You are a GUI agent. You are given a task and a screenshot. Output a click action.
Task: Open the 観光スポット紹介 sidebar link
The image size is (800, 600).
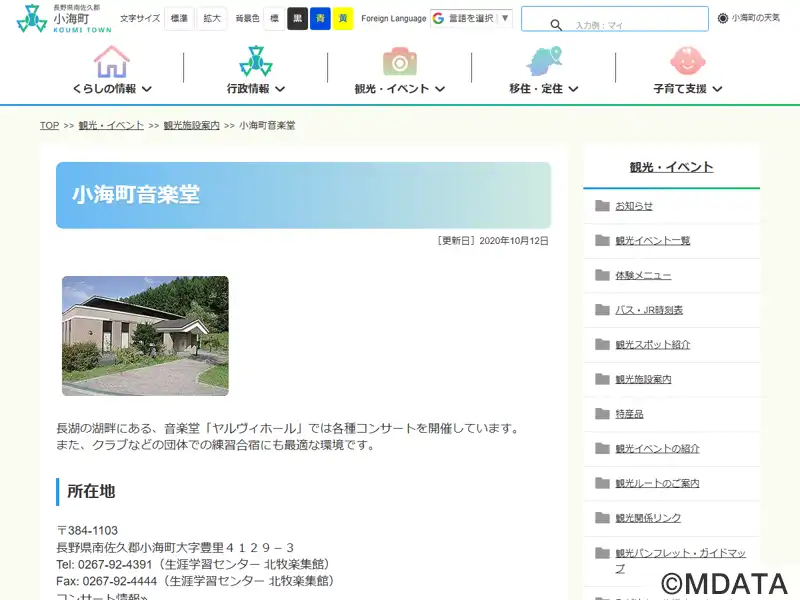[x=653, y=345]
